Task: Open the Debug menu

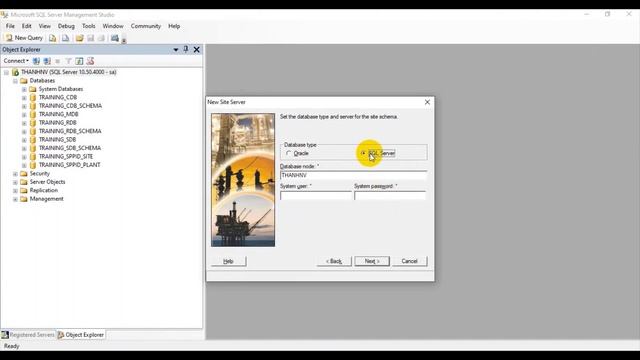Action: click(66, 26)
